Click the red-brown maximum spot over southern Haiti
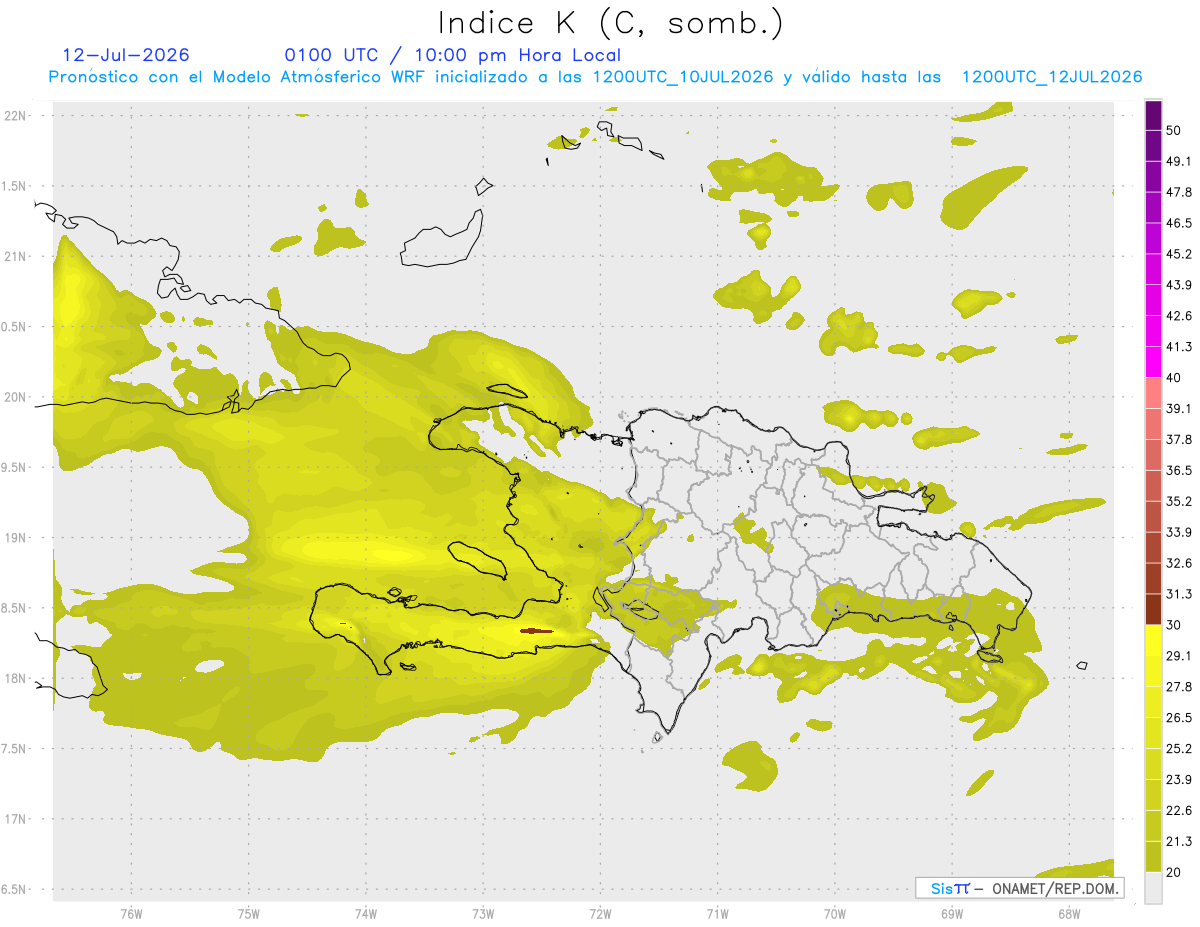 [x=537, y=631]
